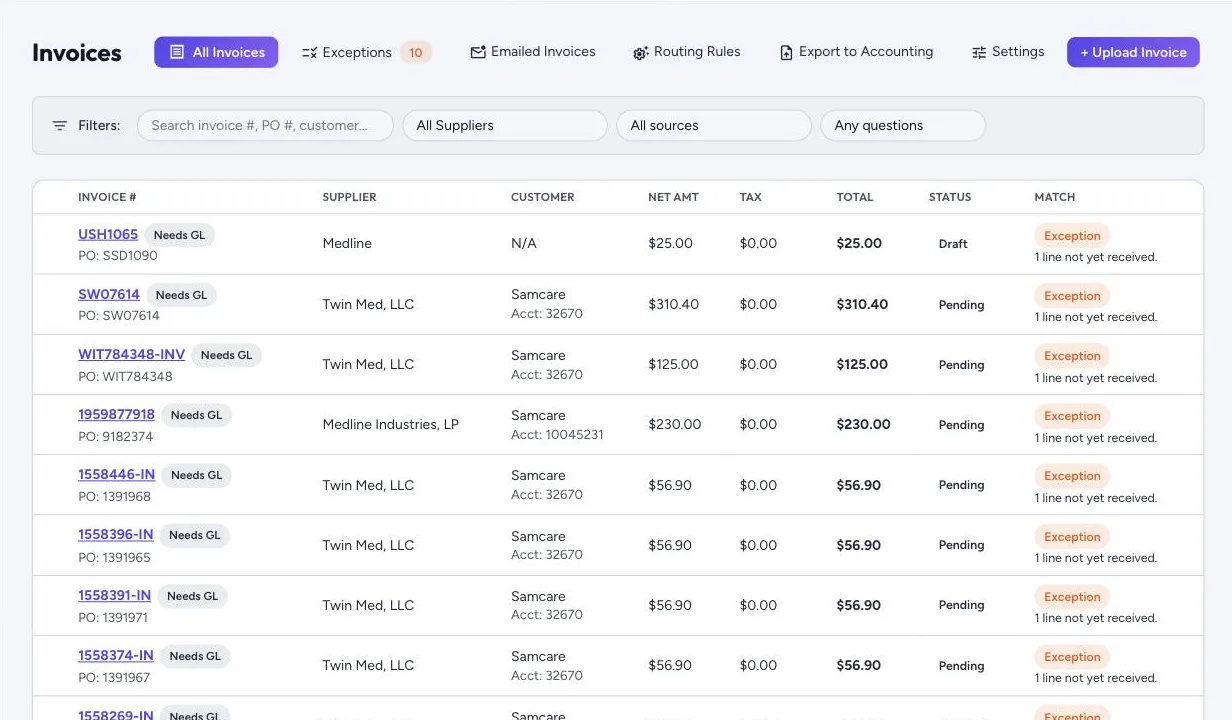Screen dimensions: 1232x720
Task: Click Needs GL tag on 1959877918 row
Action: pyautogui.click(x=196, y=415)
